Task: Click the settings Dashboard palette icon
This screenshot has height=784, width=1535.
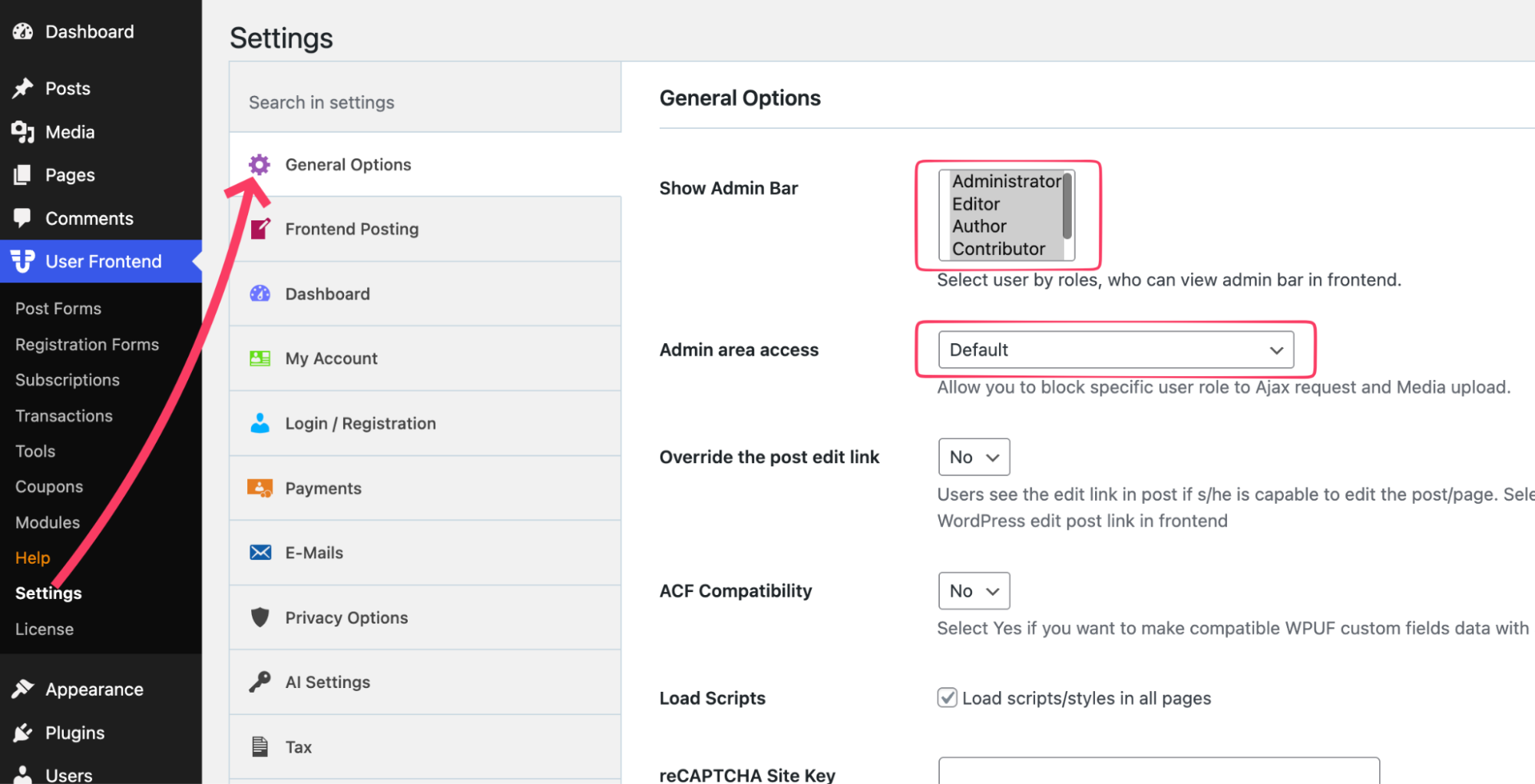Action: [x=260, y=293]
